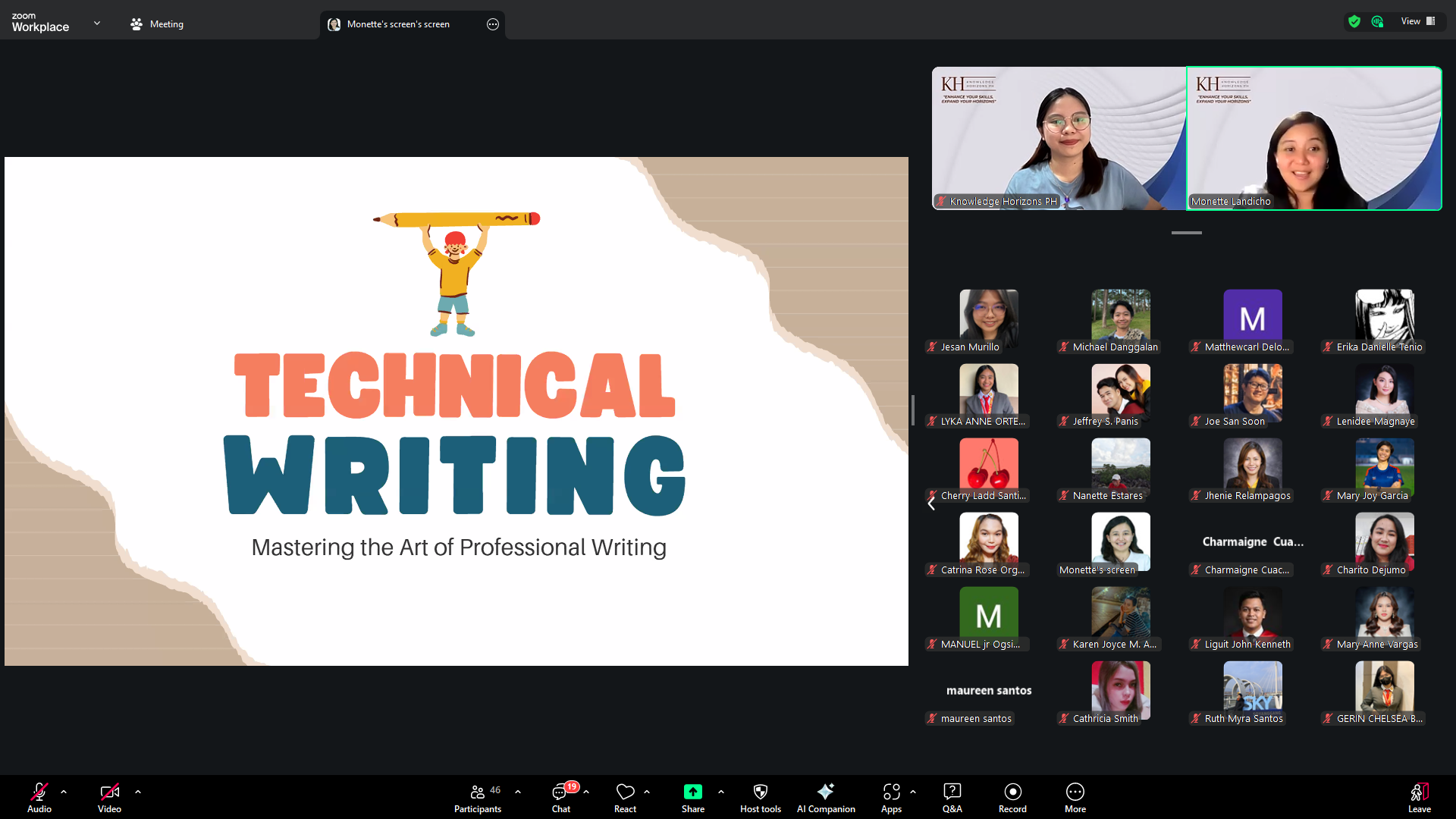Expand video options arrow beside Video
This screenshot has height=819, width=1456.
[x=138, y=792]
